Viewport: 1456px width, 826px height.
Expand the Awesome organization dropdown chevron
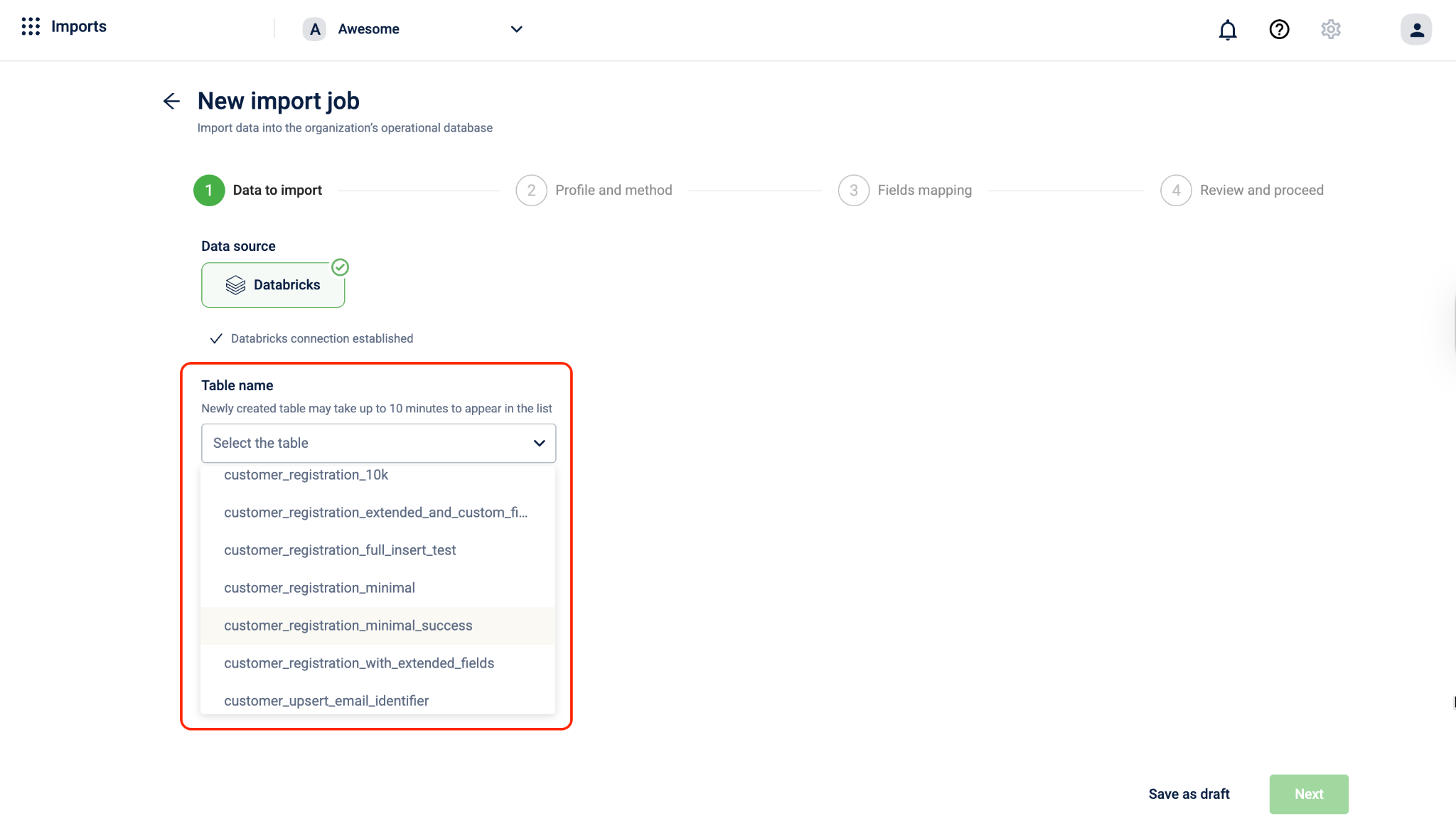pyautogui.click(x=517, y=29)
